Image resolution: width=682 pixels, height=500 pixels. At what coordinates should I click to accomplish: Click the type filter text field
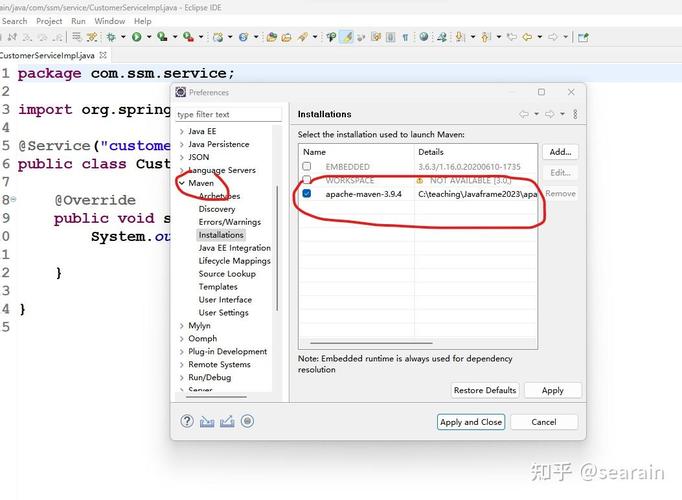pos(229,114)
